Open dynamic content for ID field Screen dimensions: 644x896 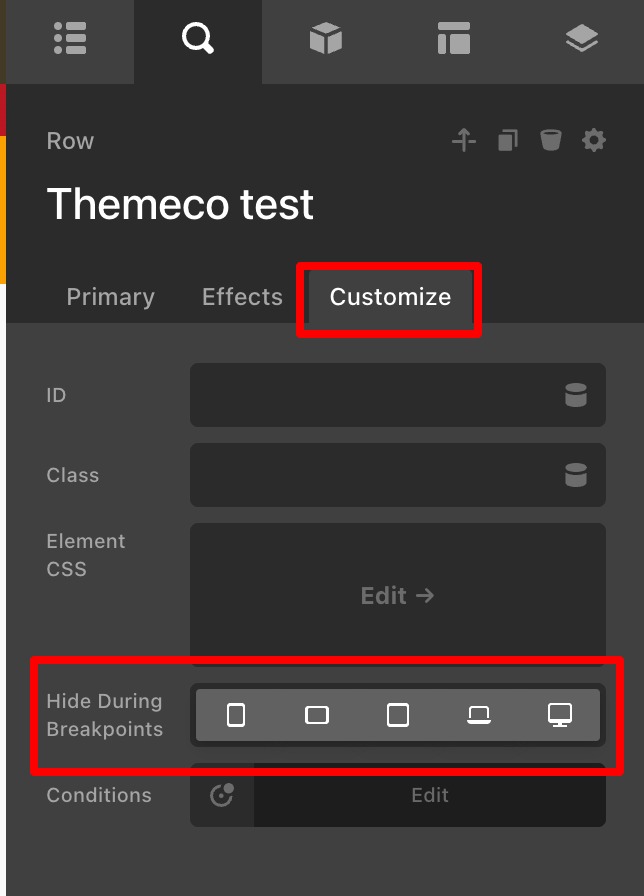575,395
